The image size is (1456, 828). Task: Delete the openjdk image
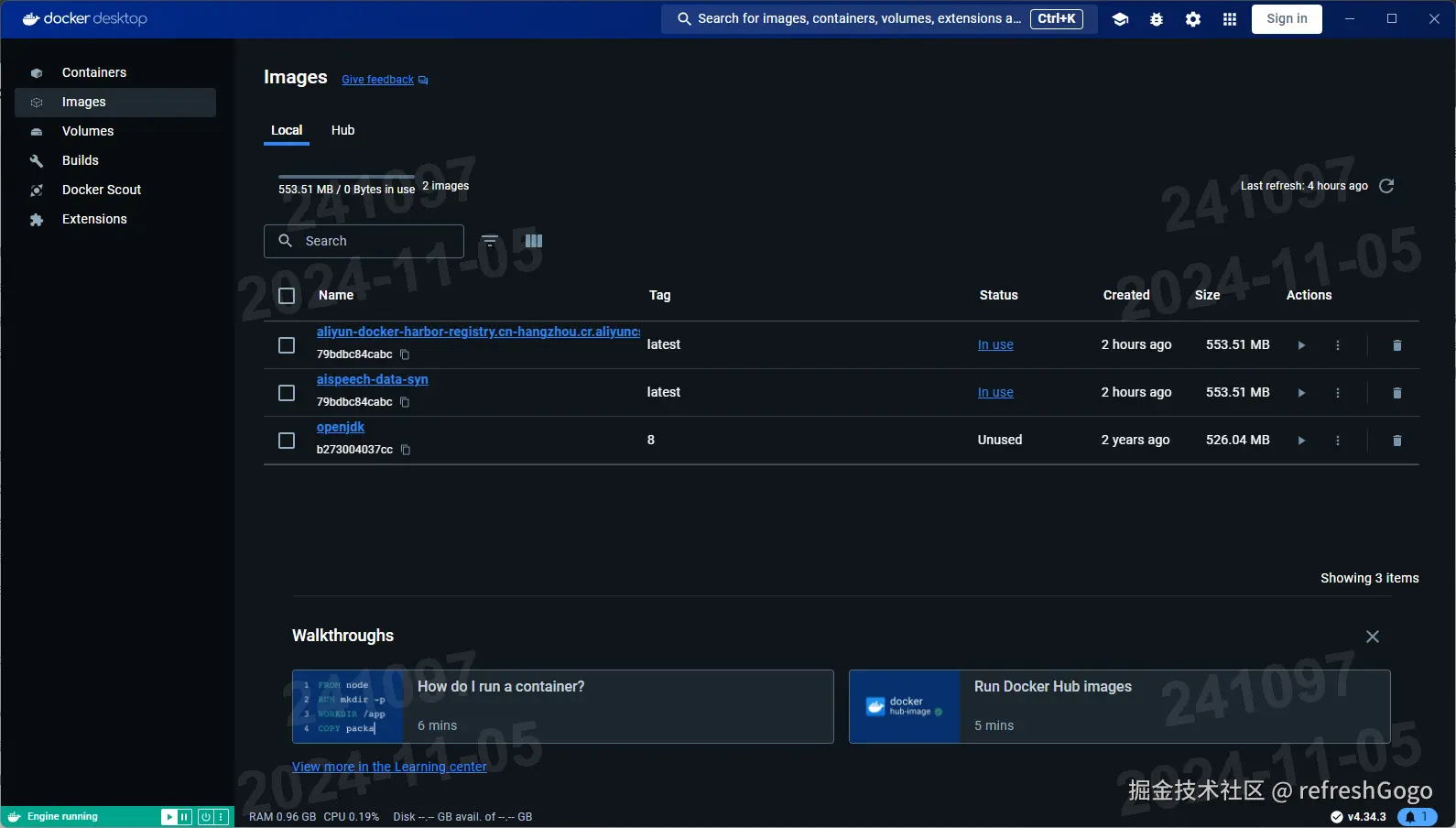click(1396, 441)
